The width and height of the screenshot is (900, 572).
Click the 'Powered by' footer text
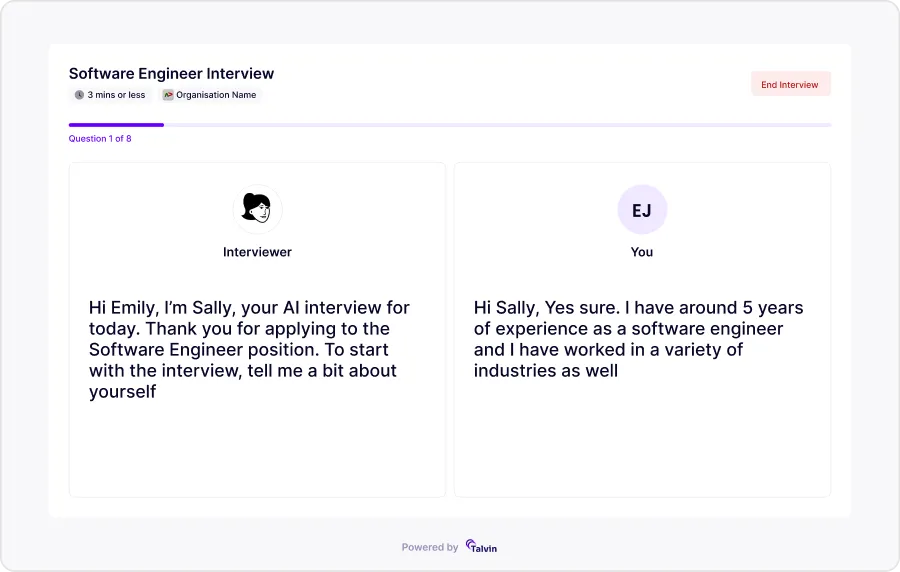430,547
